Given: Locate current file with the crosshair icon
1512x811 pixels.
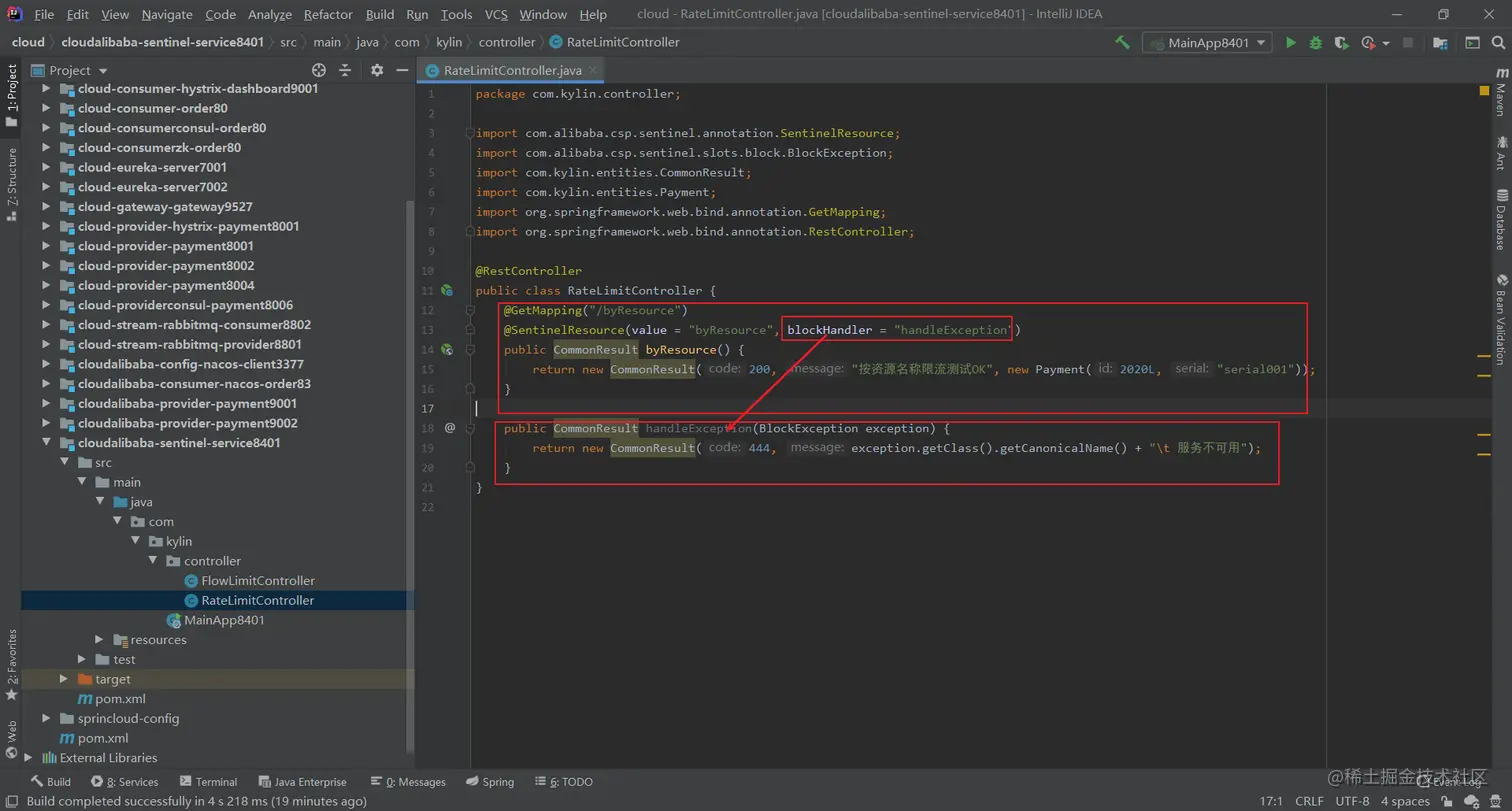Looking at the screenshot, I should 319,70.
